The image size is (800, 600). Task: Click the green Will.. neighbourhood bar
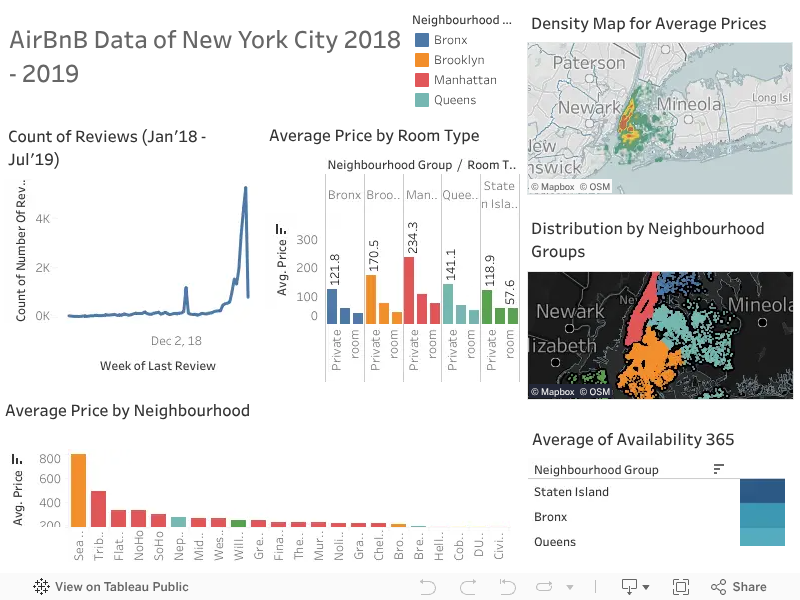(238, 523)
